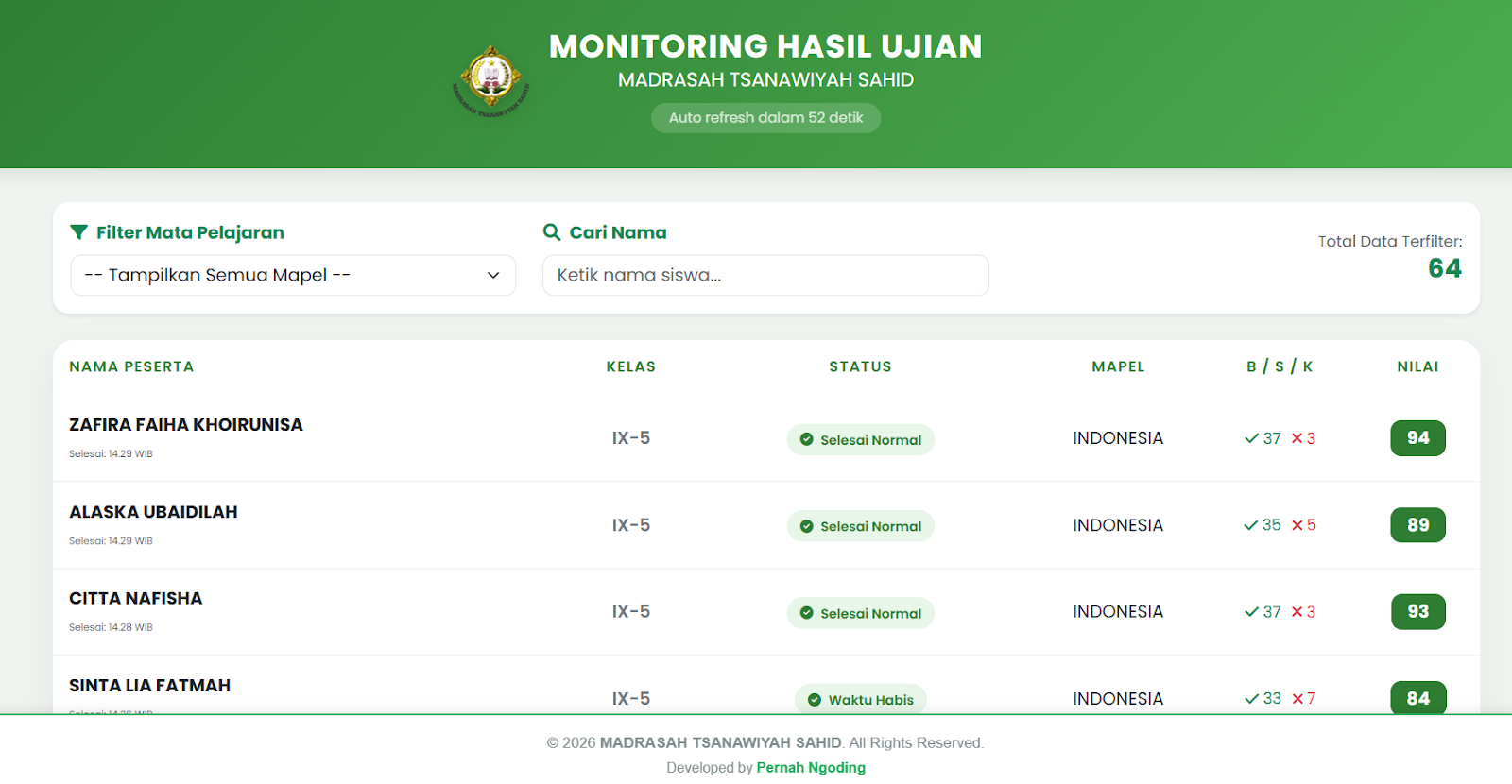Open the Pernah Ngoding developer link
The image size is (1512, 784).
click(x=811, y=768)
